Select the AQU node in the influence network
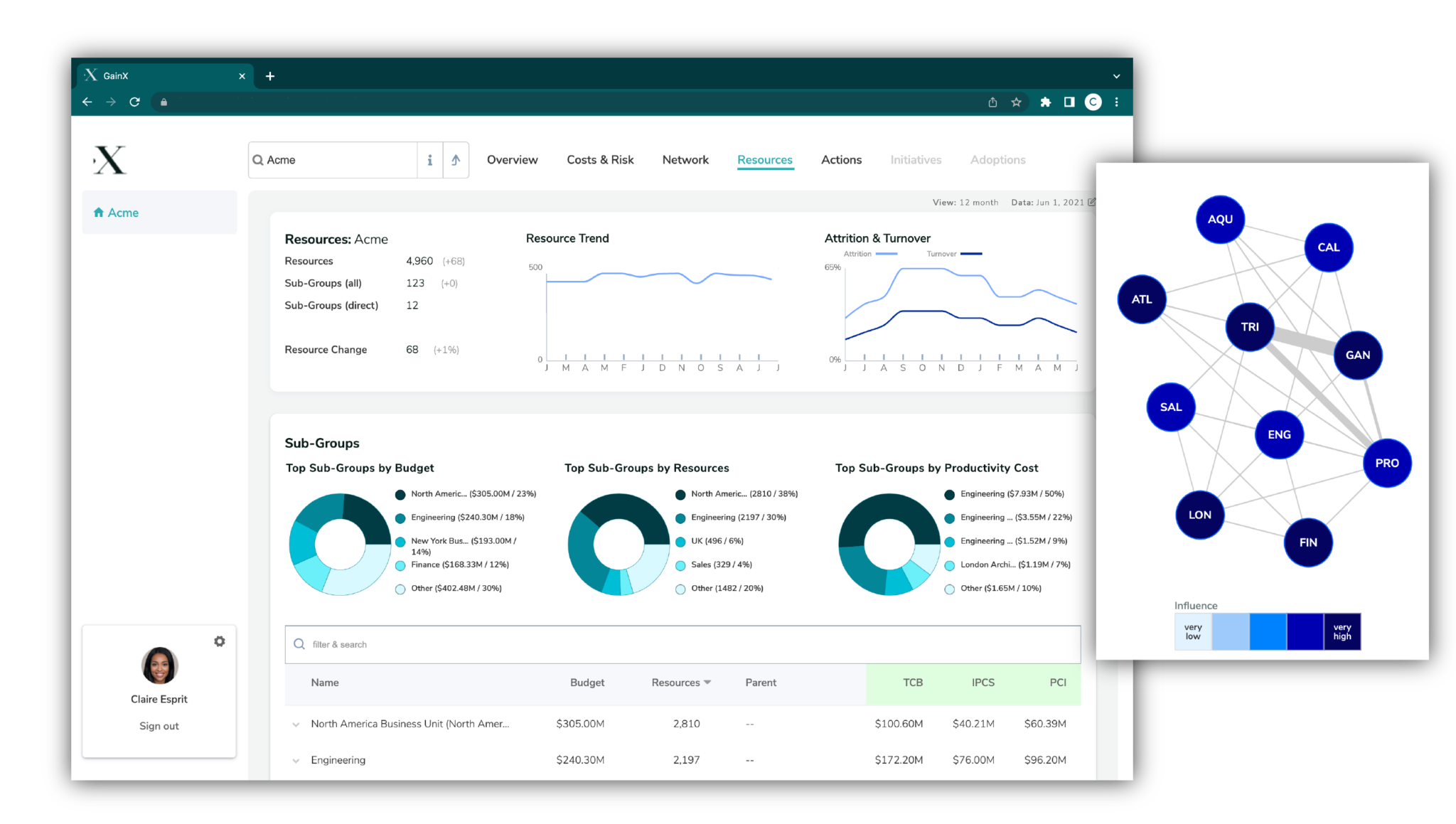 tap(1220, 219)
